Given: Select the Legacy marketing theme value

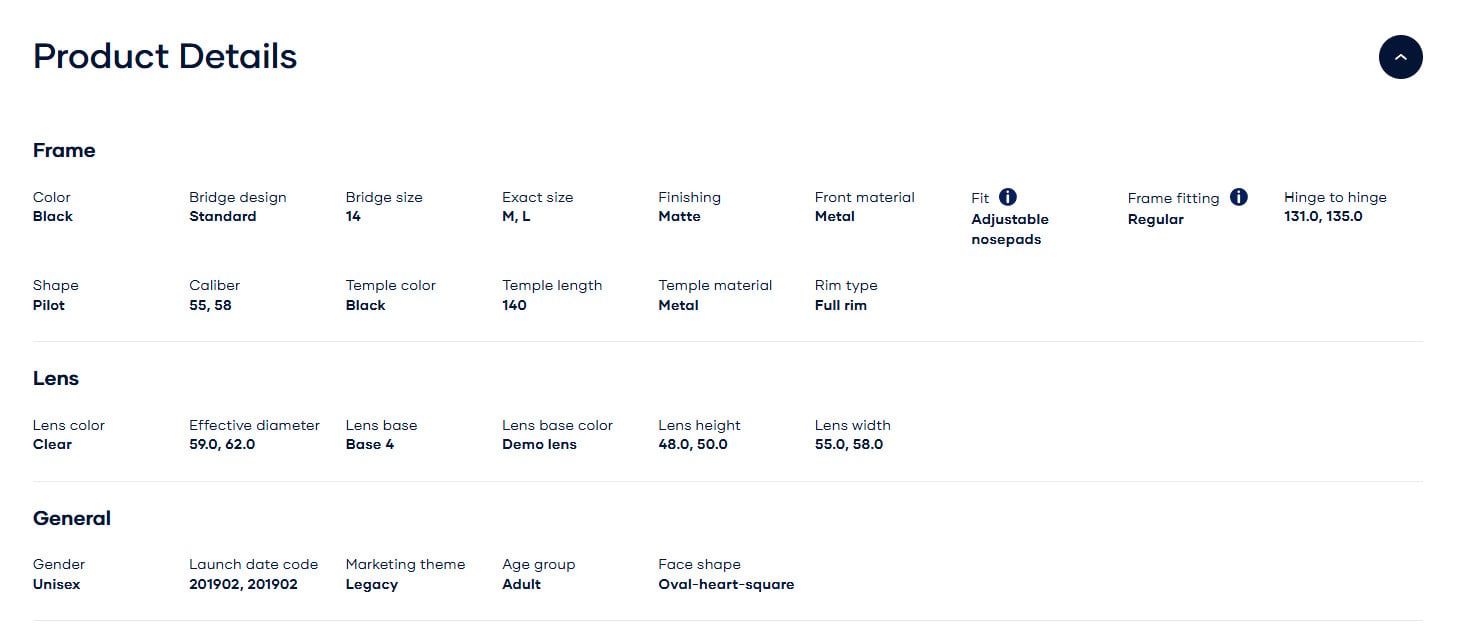Looking at the screenshot, I should click(x=372, y=584).
